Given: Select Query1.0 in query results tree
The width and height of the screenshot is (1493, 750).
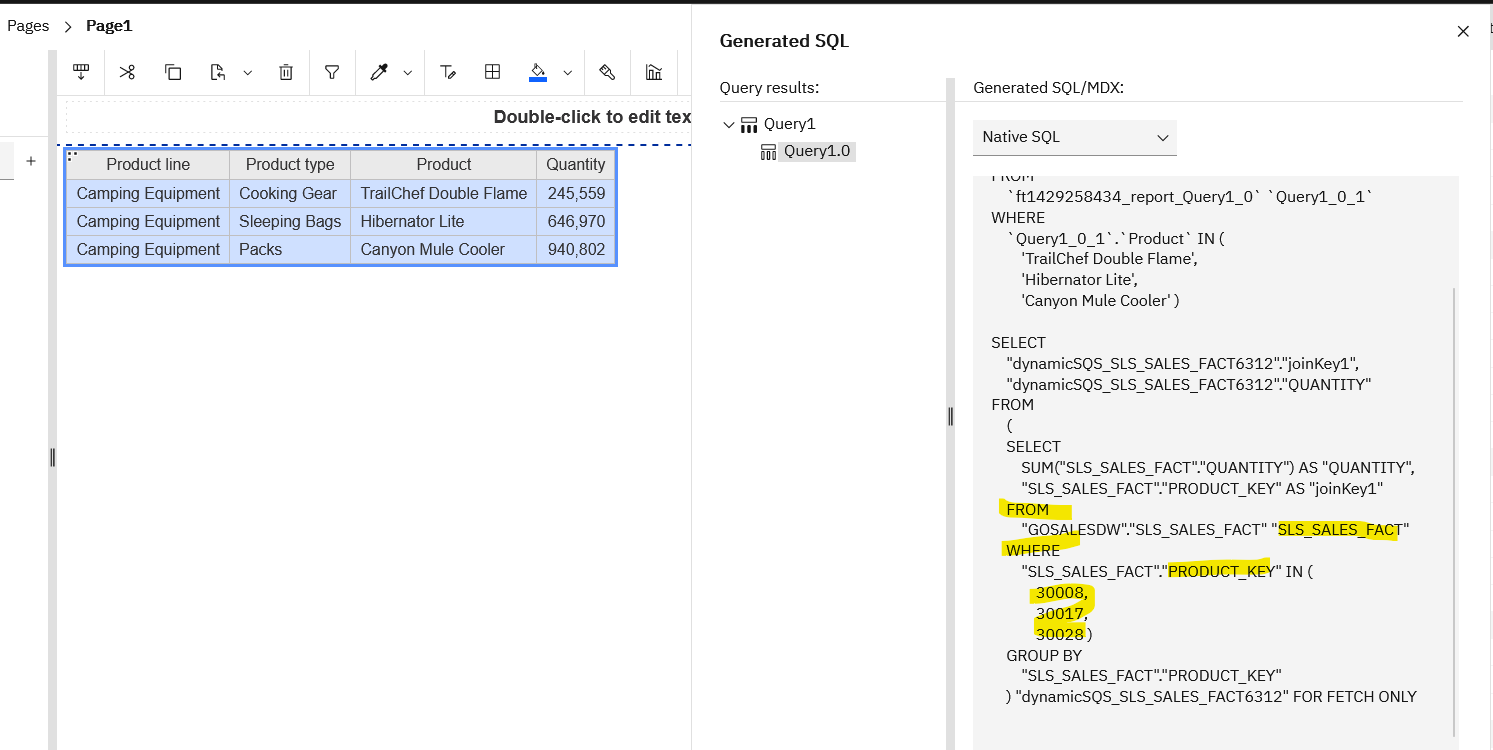Looking at the screenshot, I should pyautogui.click(x=818, y=151).
